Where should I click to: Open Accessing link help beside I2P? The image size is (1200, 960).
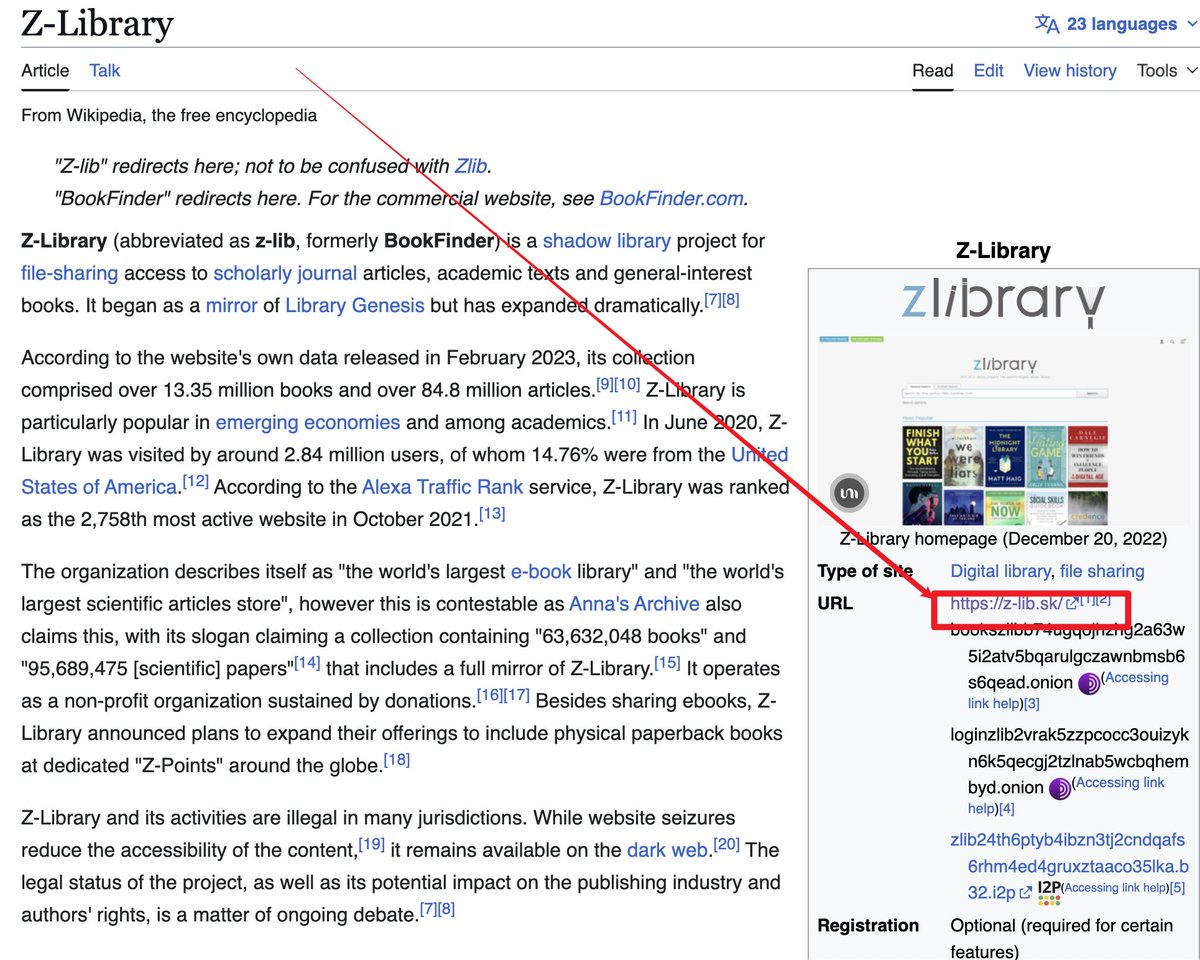pos(1117,888)
